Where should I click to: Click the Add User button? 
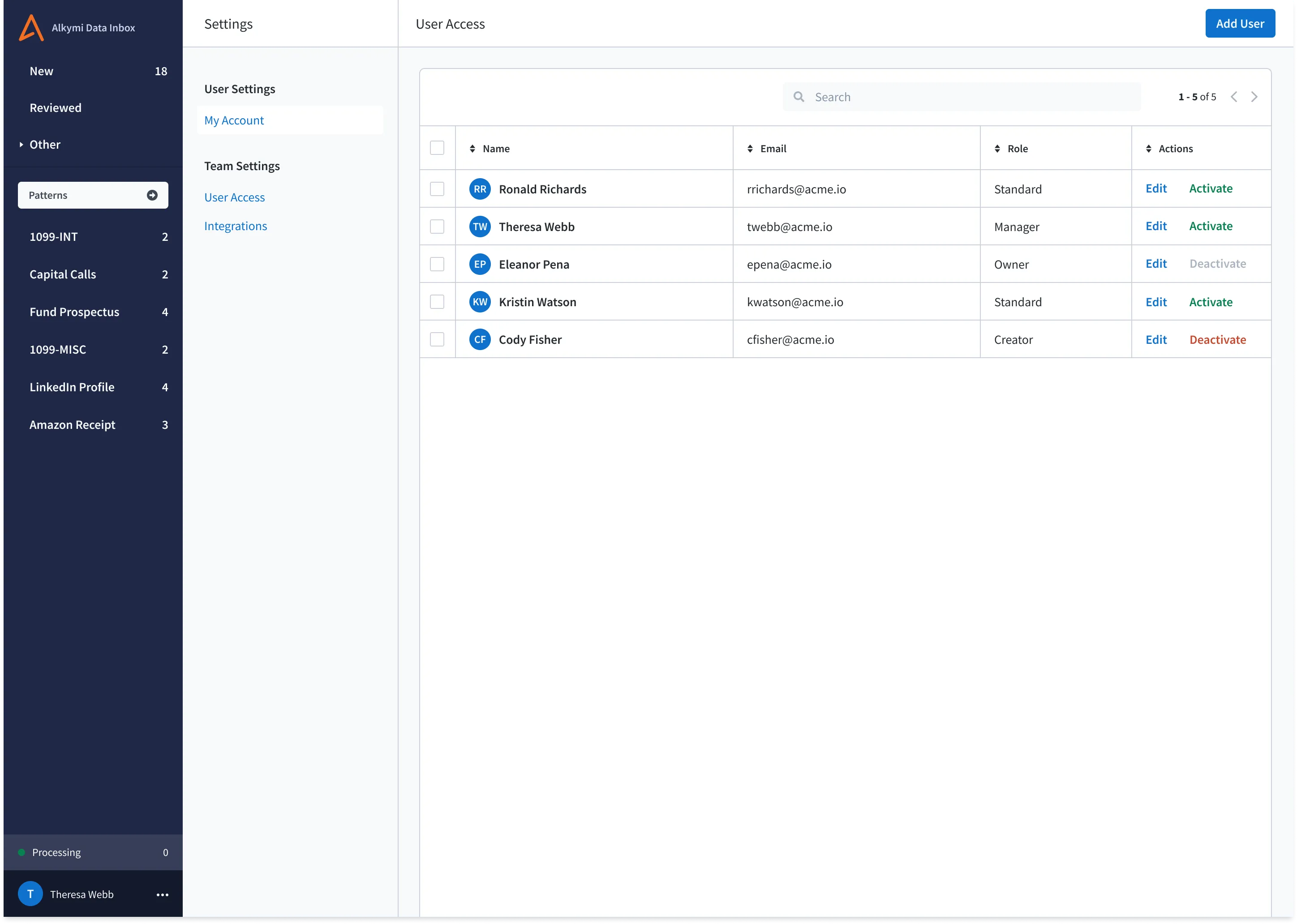[1240, 23]
